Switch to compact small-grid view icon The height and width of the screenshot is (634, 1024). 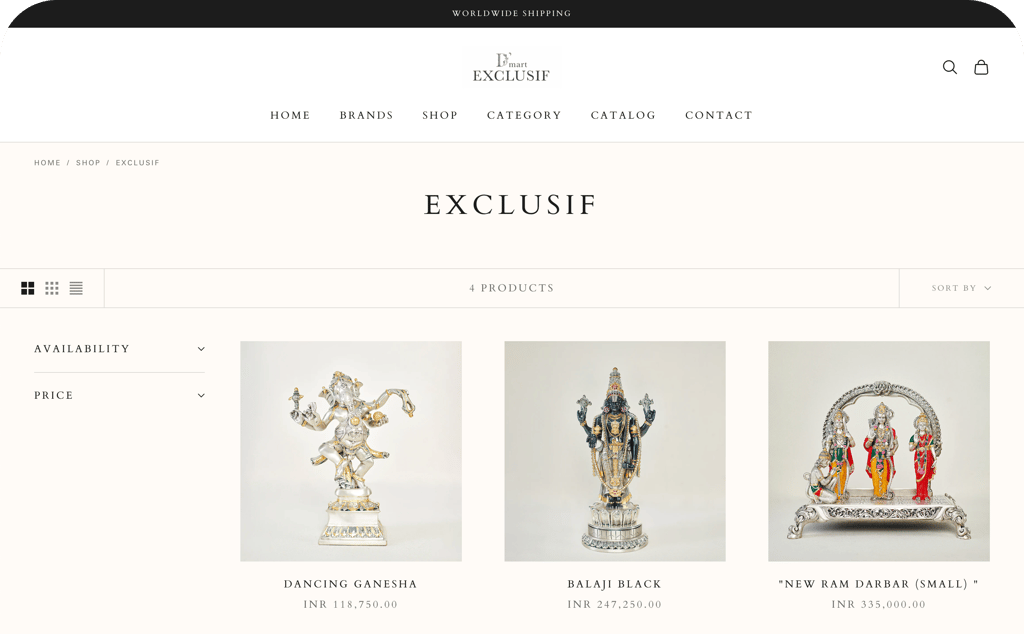[52, 288]
